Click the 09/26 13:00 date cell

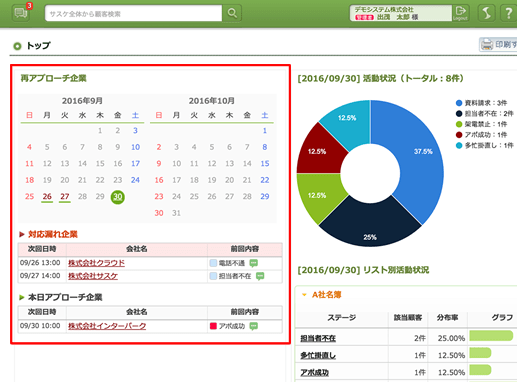[40, 263]
